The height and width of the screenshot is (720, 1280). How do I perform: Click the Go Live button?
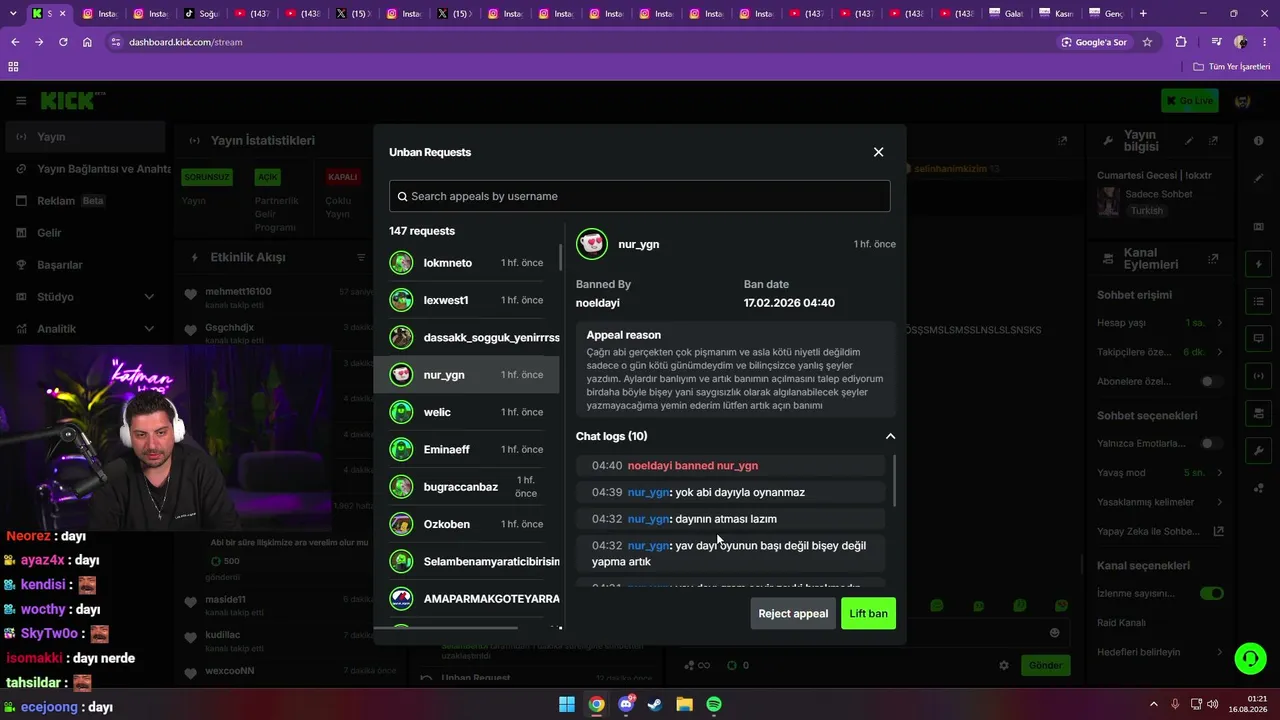[1189, 100]
